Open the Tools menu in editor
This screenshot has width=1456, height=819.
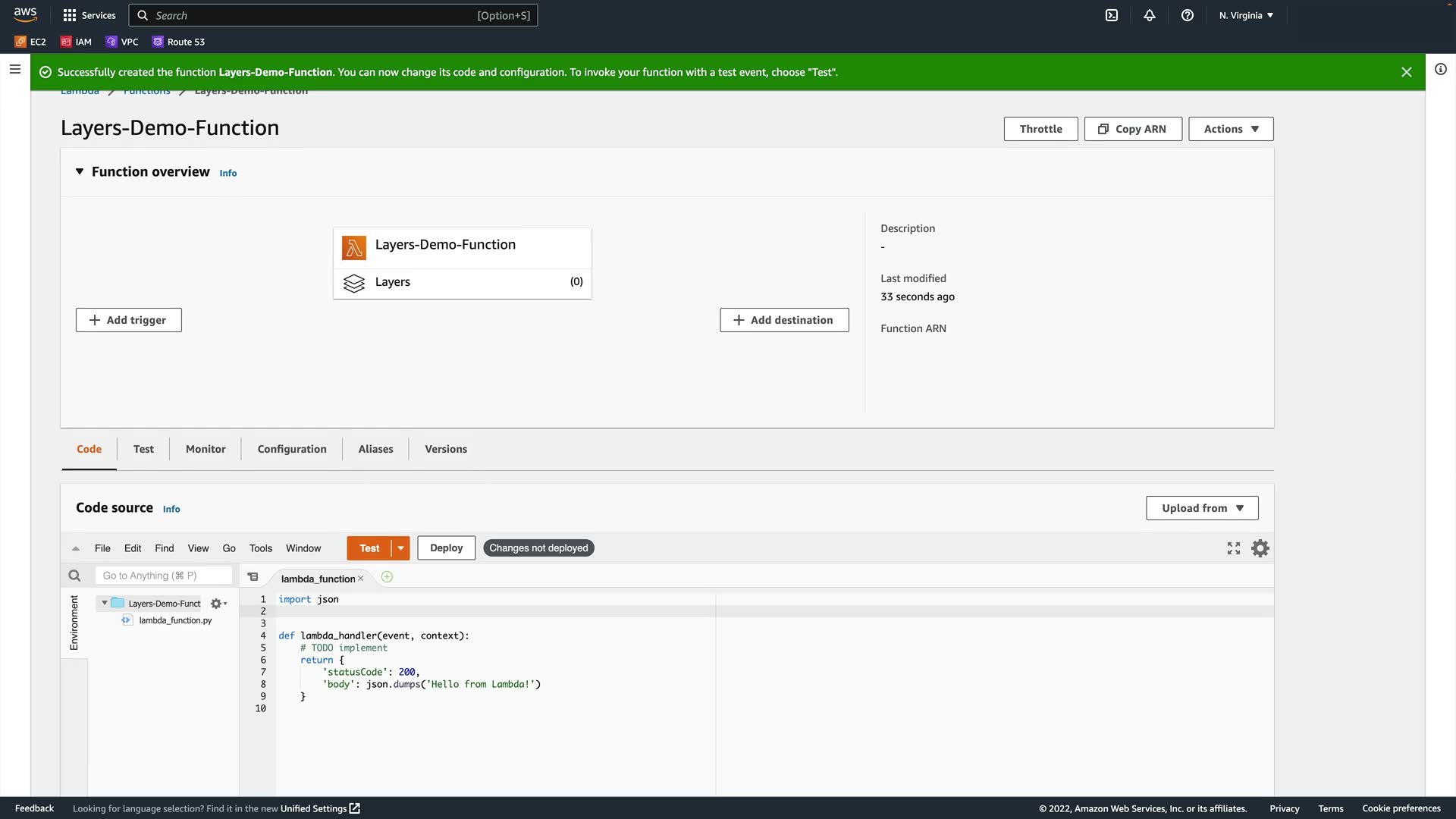pos(260,548)
